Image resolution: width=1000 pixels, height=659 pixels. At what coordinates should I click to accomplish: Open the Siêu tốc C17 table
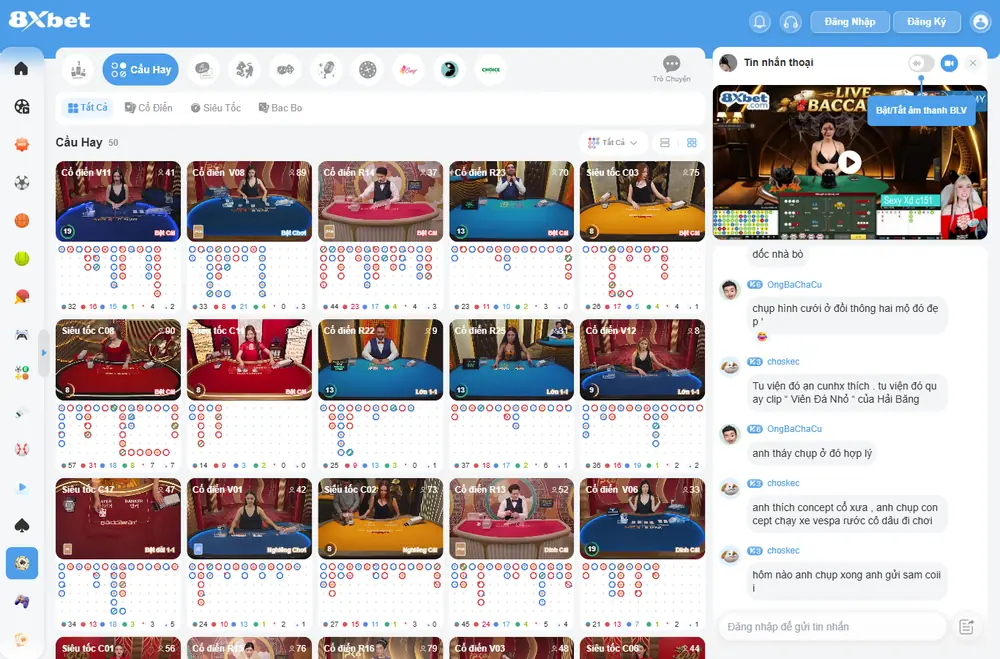118,519
